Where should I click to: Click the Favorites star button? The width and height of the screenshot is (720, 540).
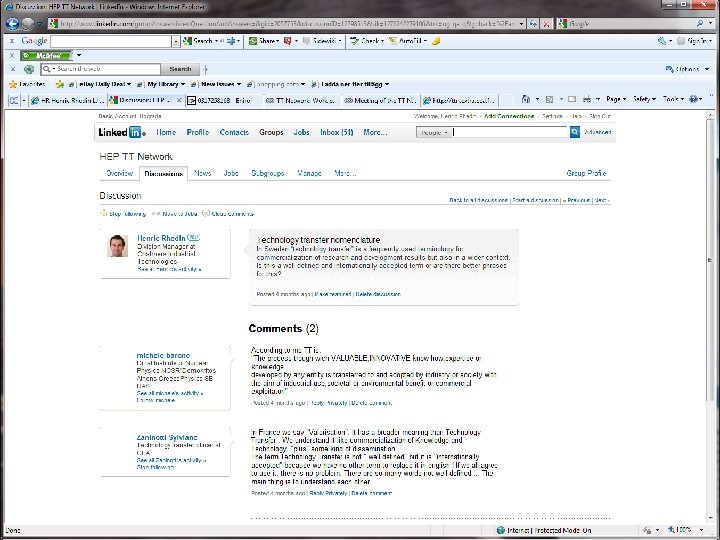pos(27,84)
